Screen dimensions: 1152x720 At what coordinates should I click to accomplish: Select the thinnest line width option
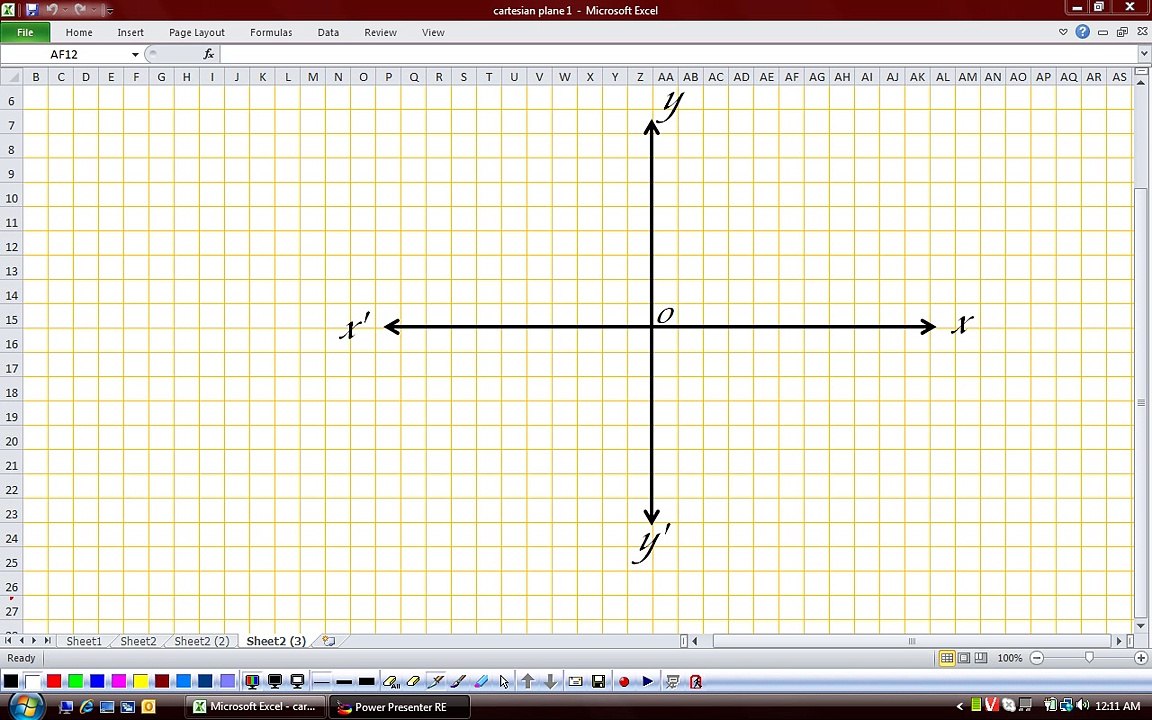[322, 682]
